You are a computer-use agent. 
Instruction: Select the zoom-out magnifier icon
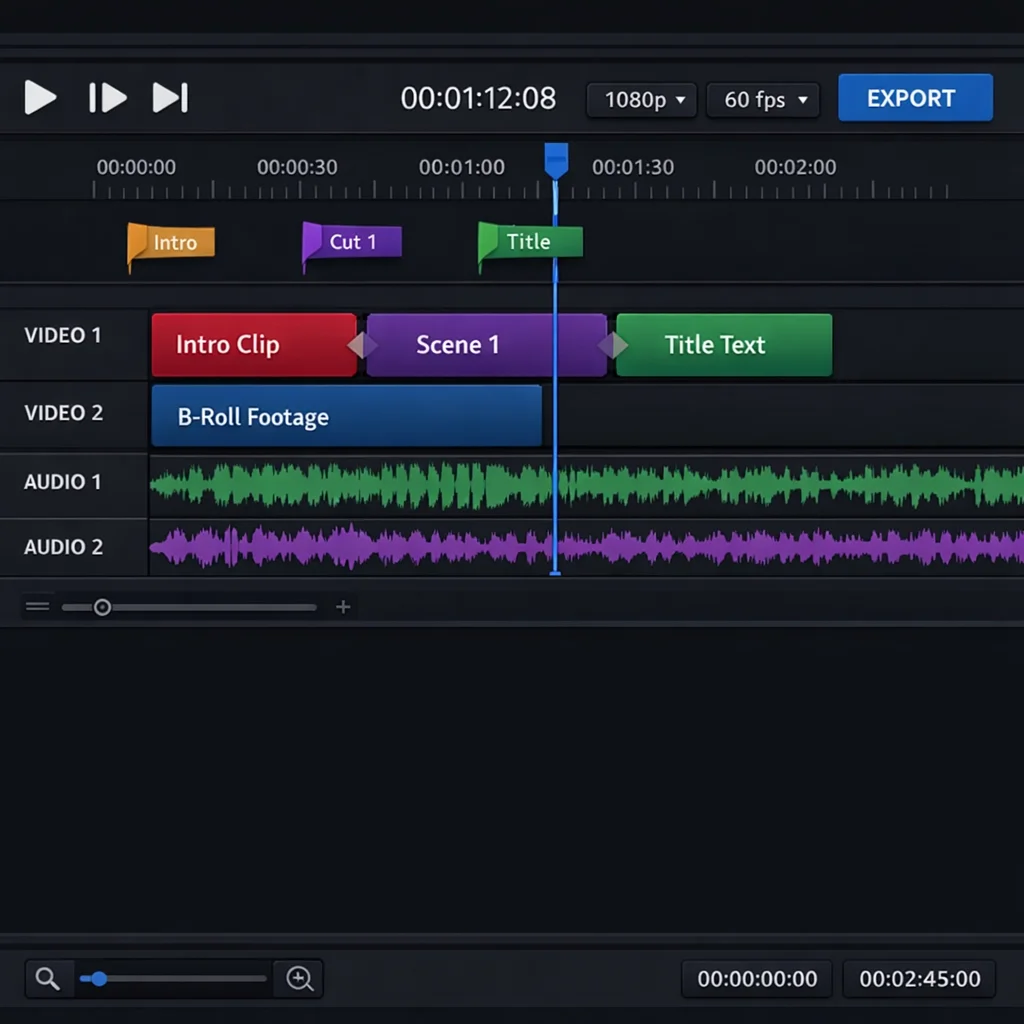[48, 979]
